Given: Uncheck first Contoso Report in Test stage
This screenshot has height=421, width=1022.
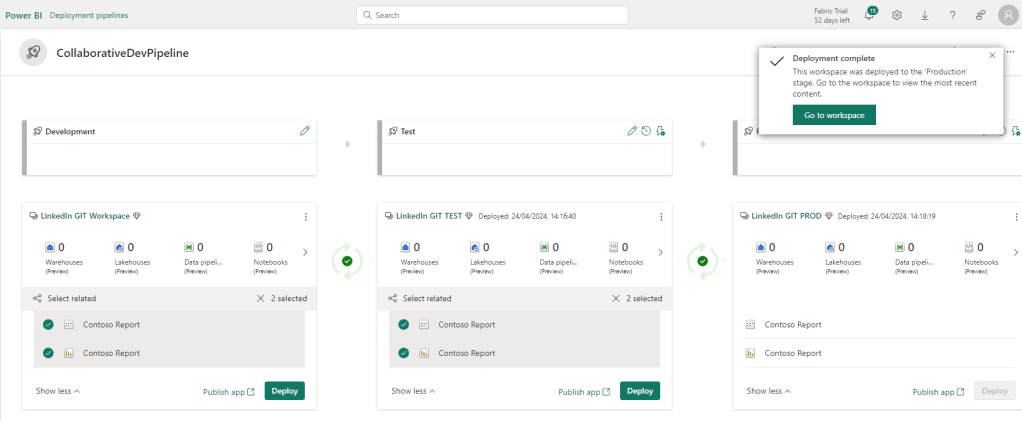Looking at the screenshot, I should [x=403, y=325].
